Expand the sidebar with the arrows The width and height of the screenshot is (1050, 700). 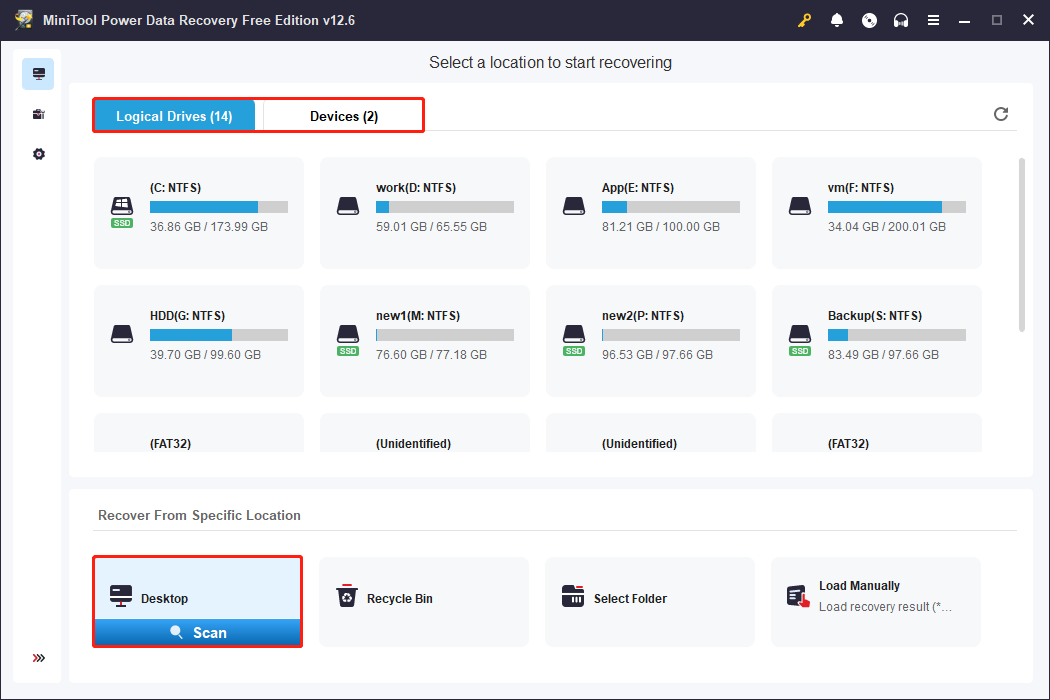[x=38, y=658]
